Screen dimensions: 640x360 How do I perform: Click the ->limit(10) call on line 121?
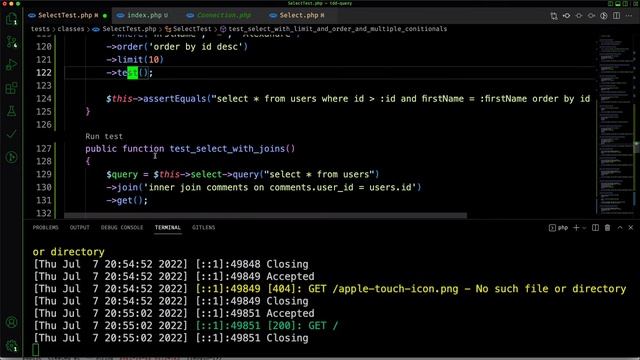[x=135, y=60]
